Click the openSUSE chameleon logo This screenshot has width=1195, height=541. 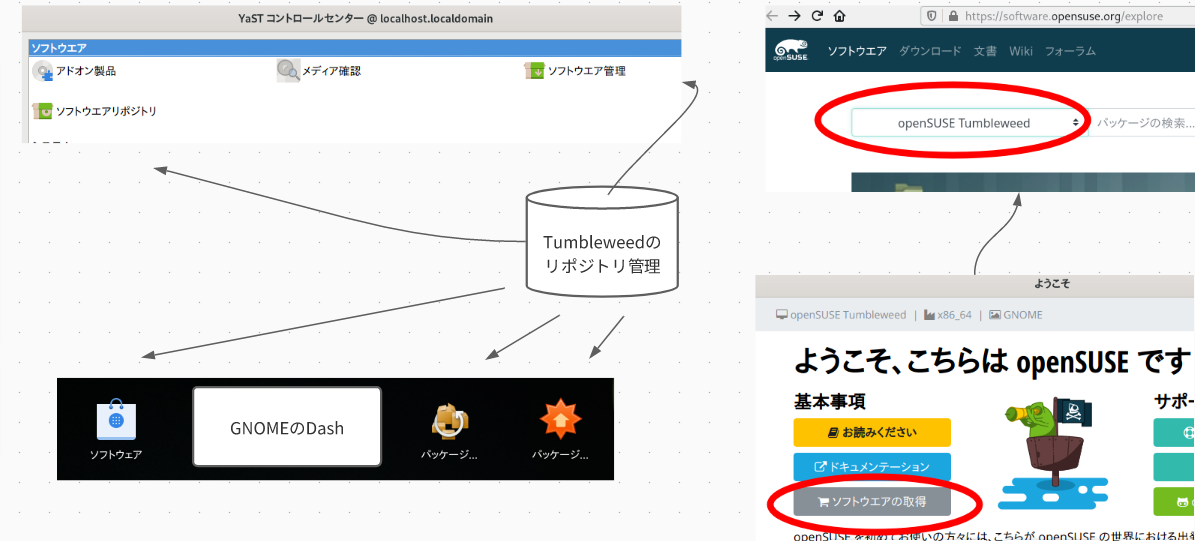click(790, 48)
